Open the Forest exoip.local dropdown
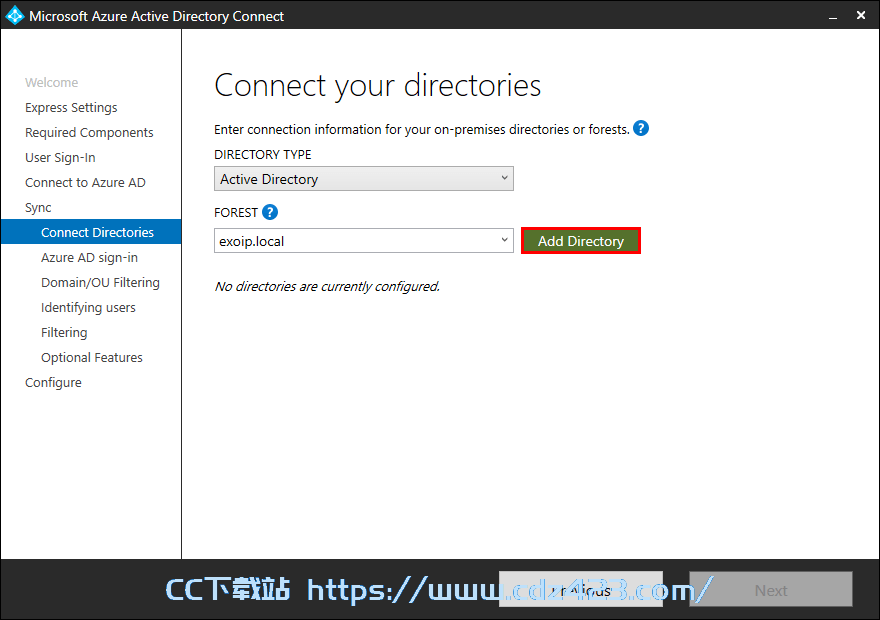Image resolution: width=880 pixels, height=620 pixels. (x=364, y=241)
